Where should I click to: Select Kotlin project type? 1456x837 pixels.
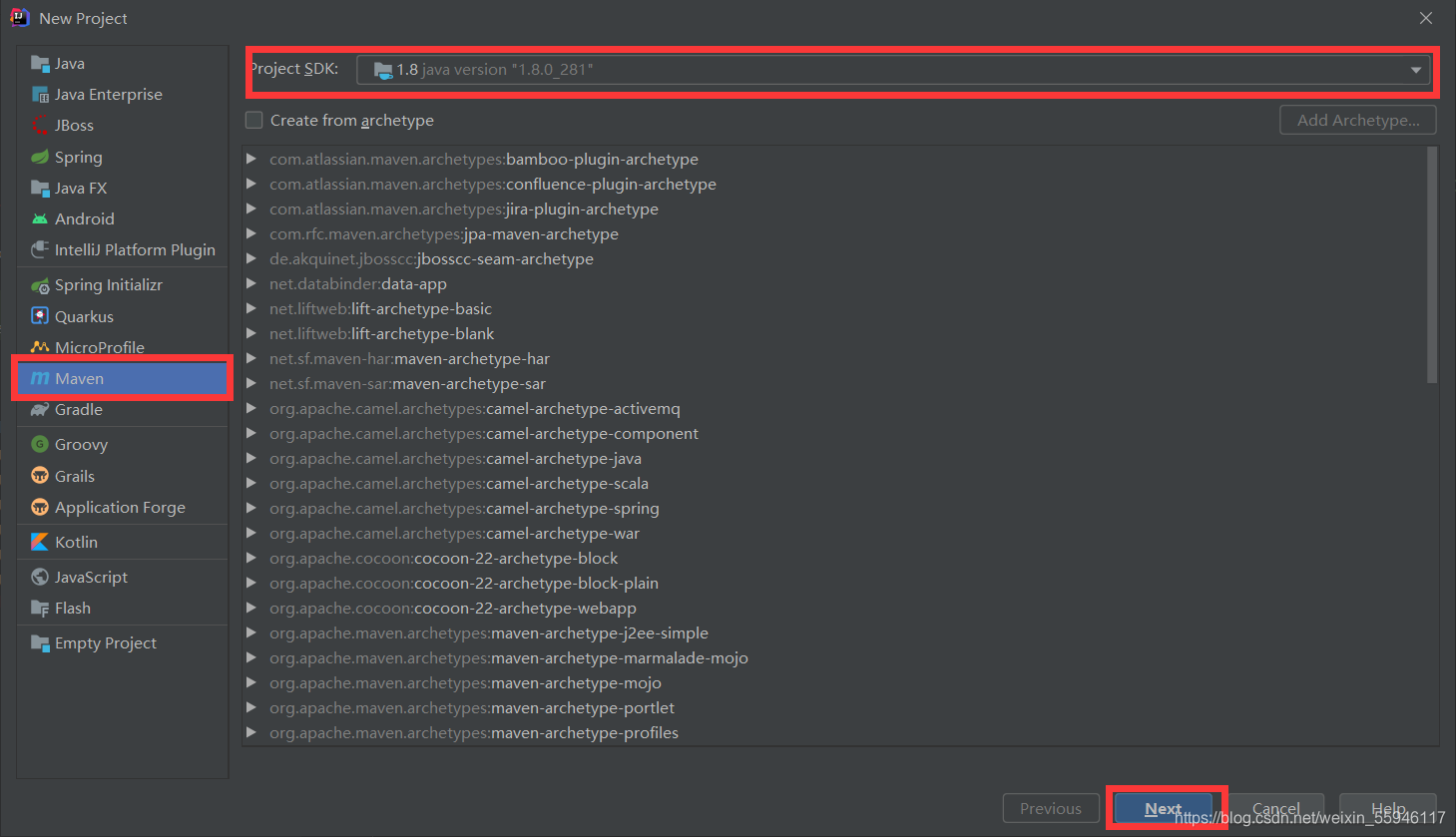(122, 542)
